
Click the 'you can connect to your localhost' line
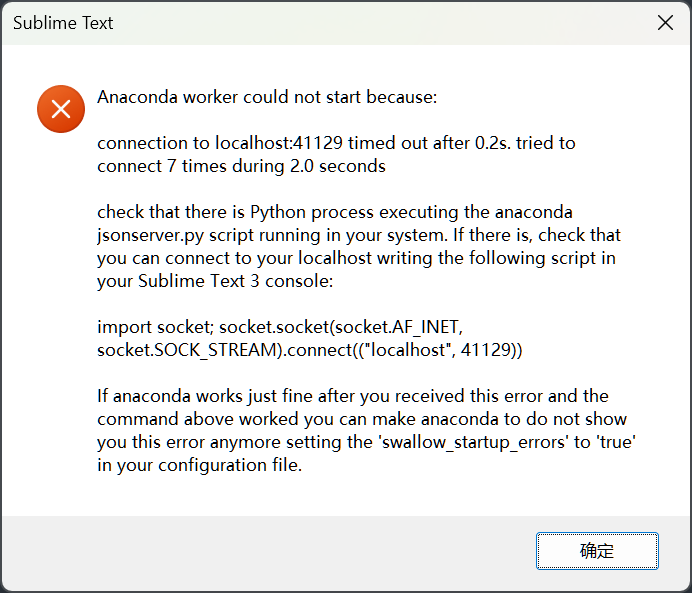point(356,258)
